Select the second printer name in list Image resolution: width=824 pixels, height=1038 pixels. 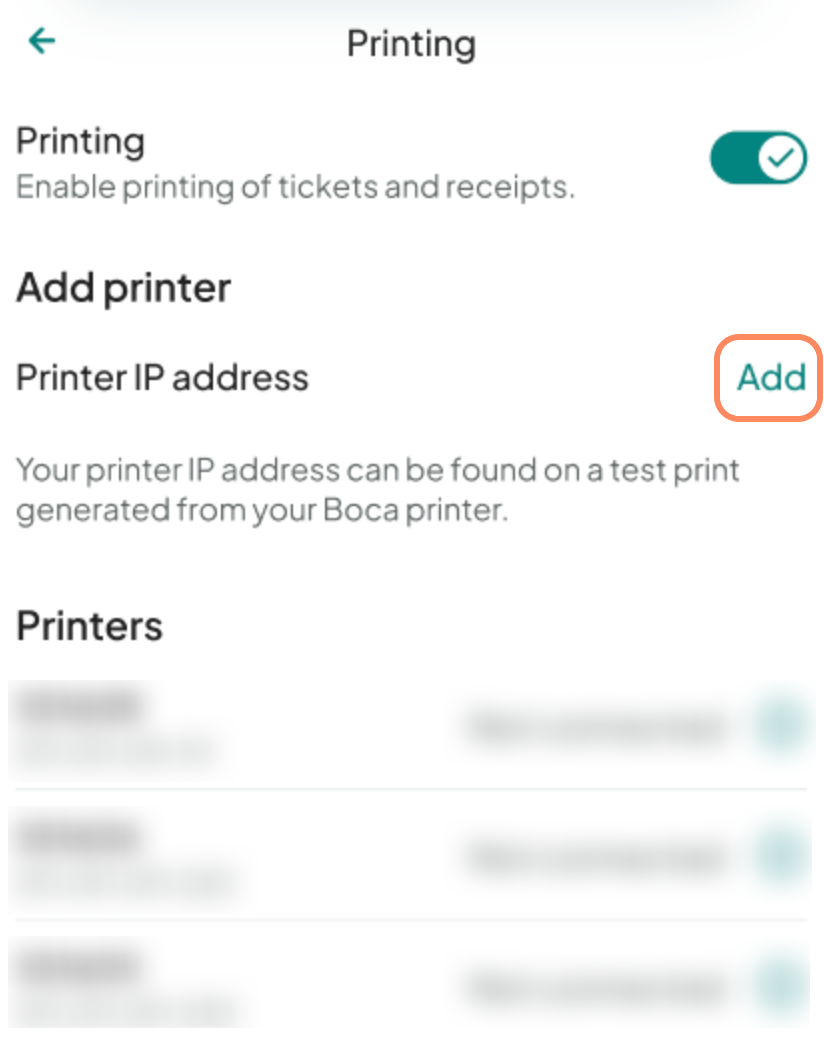80,838
